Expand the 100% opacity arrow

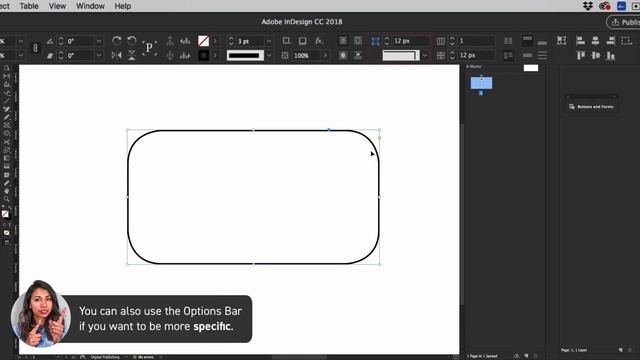[325, 56]
